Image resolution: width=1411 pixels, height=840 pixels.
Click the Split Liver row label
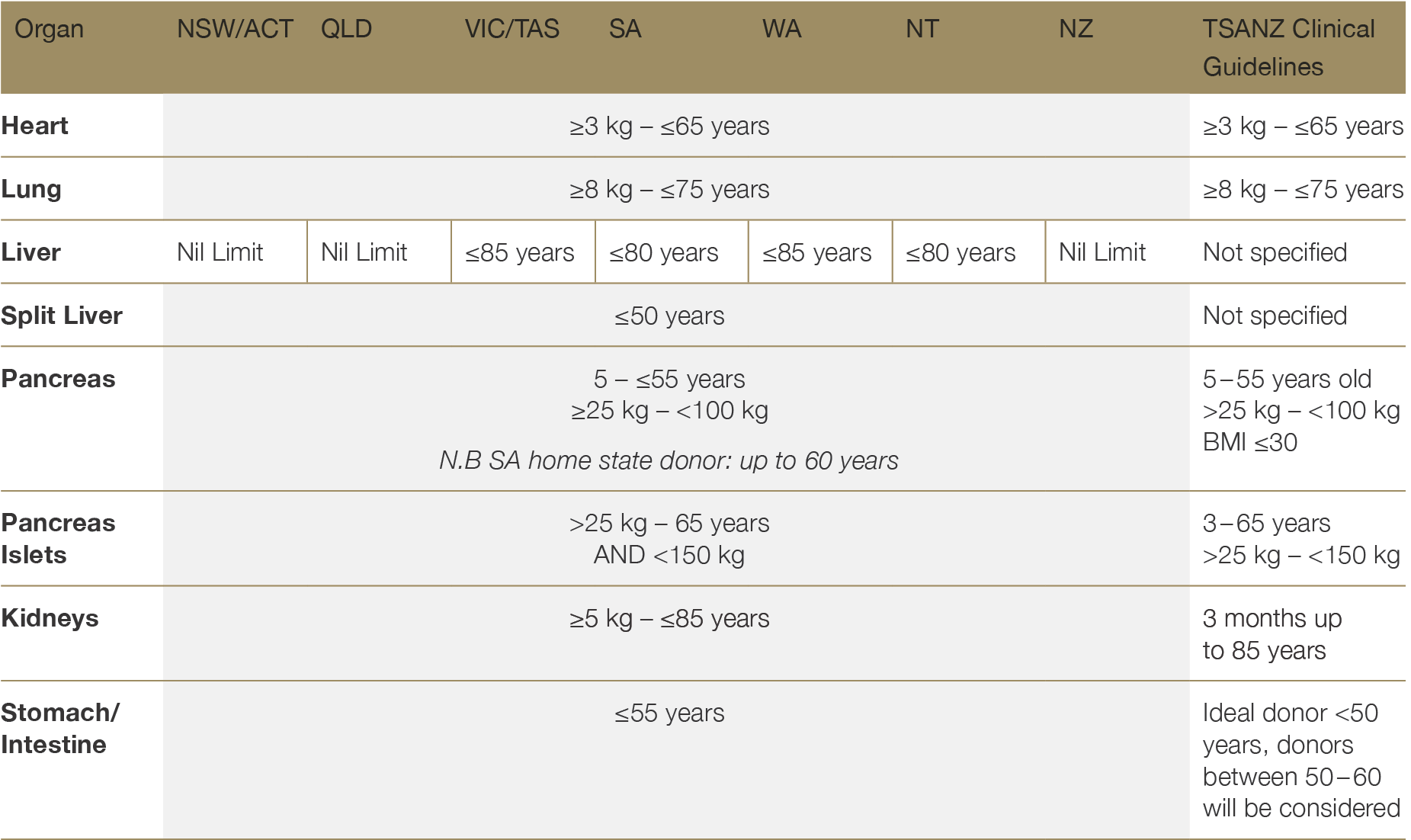pyautogui.click(x=62, y=316)
